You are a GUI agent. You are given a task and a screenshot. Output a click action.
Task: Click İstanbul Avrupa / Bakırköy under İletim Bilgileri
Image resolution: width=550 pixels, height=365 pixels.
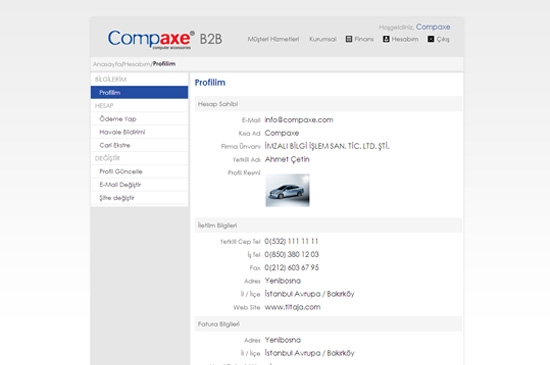coord(309,294)
